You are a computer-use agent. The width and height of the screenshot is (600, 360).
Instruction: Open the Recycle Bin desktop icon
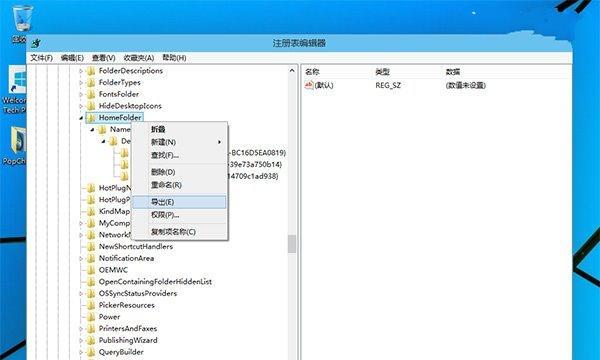click(23, 18)
